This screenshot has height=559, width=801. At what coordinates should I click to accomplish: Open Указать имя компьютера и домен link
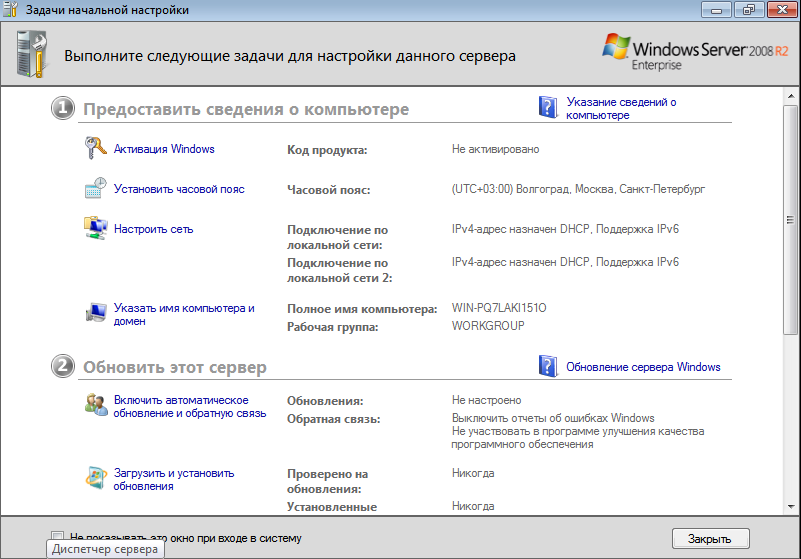(x=184, y=314)
